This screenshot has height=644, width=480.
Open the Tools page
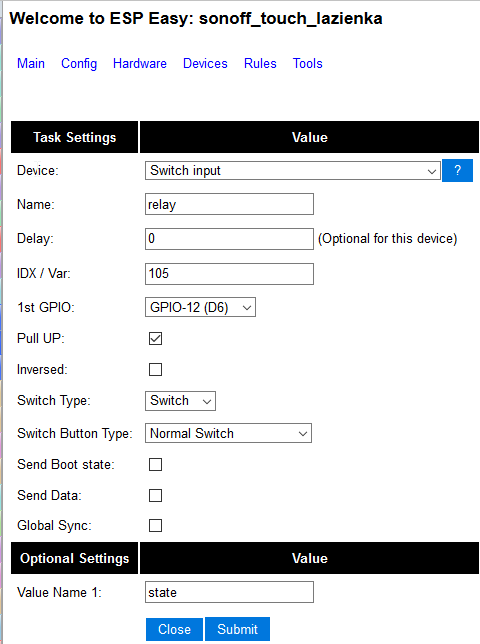click(x=308, y=64)
